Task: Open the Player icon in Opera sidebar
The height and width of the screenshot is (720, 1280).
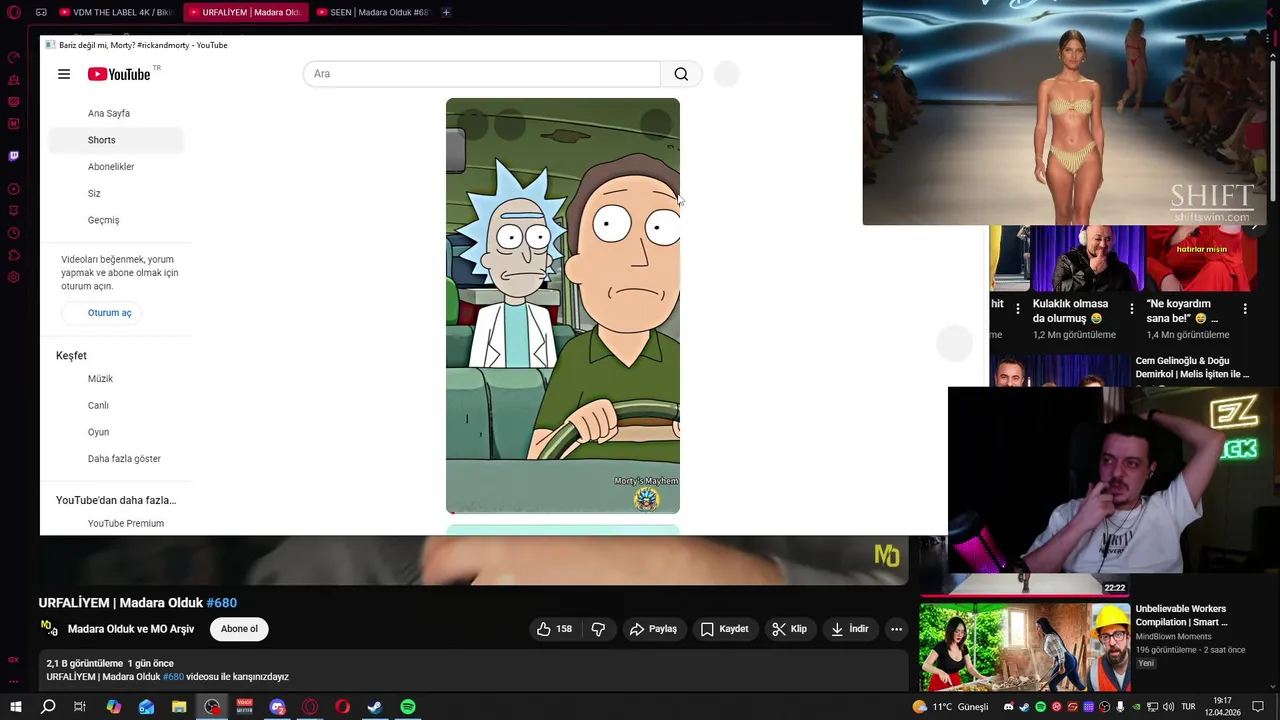Action: [x=13, y=189]
